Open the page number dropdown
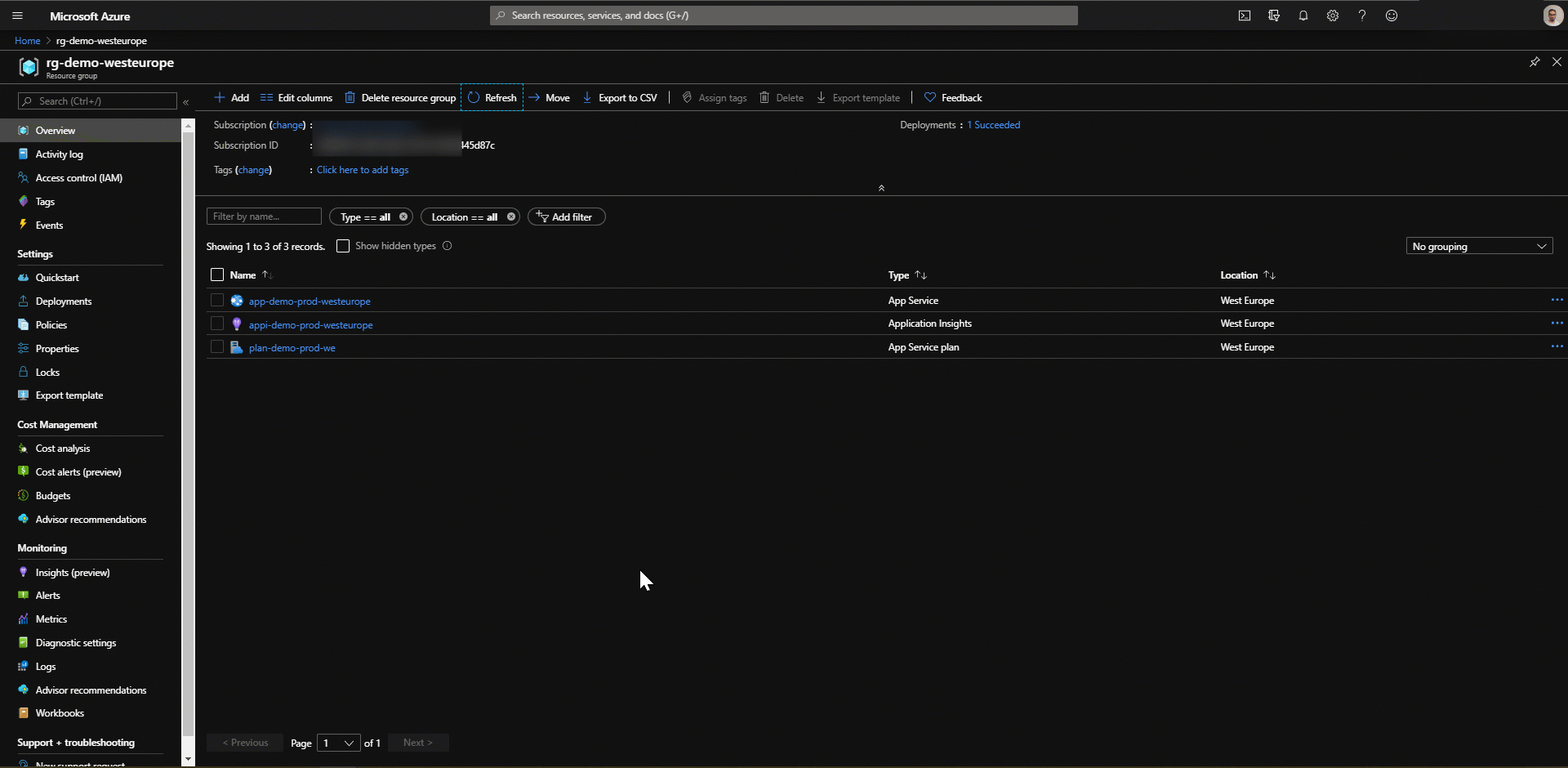The height and width of the screenshot is (768, 1568). tap(338, 743)
